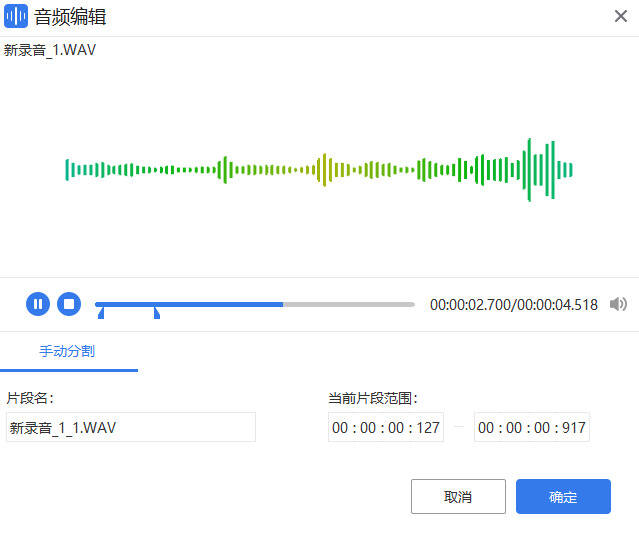
Task: Confirm with the 确定 button
Action: pyautogui.click(x=563, y=496)
